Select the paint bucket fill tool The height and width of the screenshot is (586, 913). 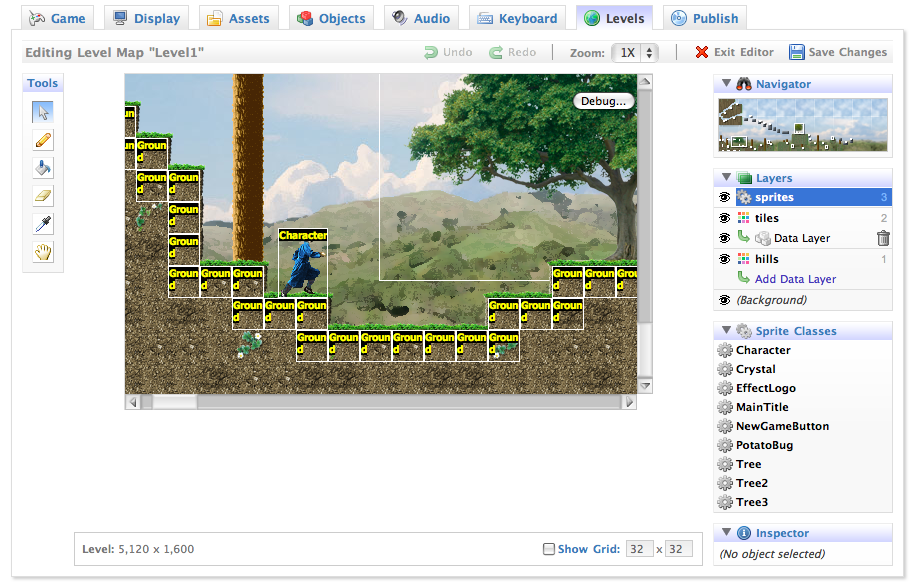point(43,168)
